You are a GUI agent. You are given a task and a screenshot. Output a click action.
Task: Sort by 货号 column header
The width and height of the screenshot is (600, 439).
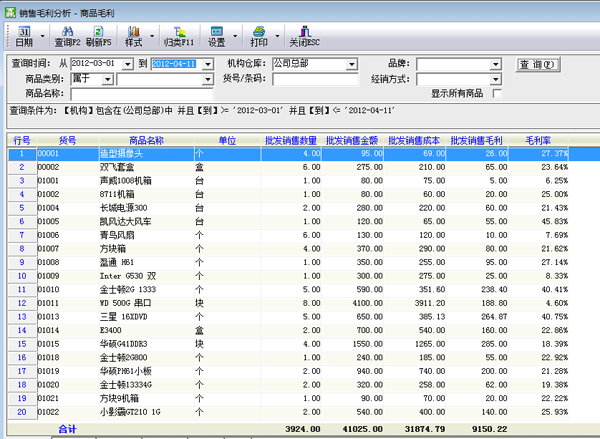(x=68, y=140)
